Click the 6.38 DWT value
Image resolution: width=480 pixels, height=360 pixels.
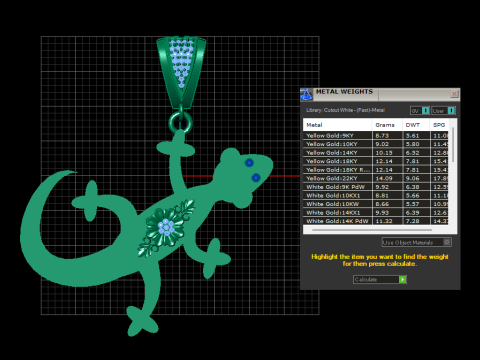[x=412, y=187]
